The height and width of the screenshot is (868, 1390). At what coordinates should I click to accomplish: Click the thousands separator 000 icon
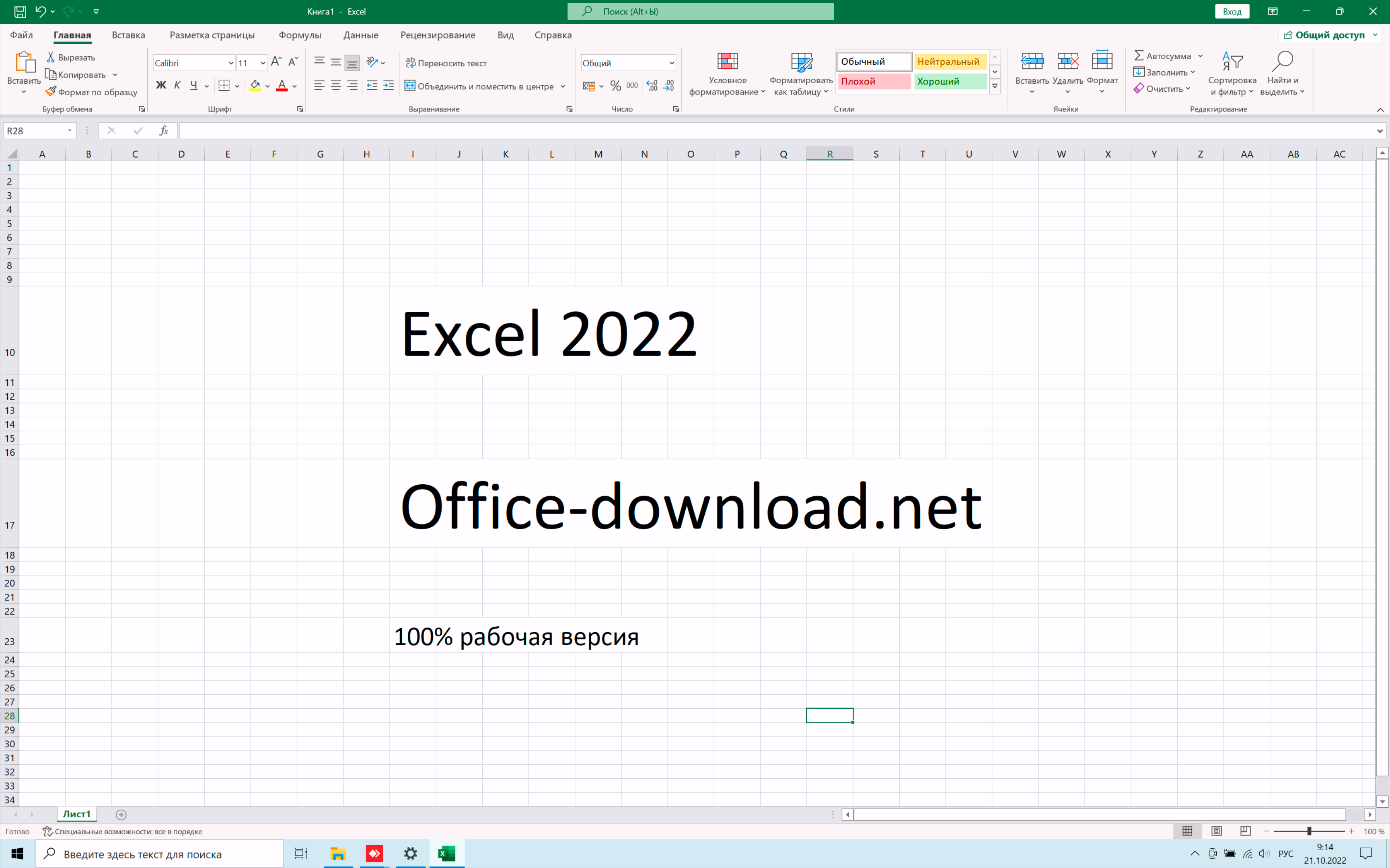632,86
